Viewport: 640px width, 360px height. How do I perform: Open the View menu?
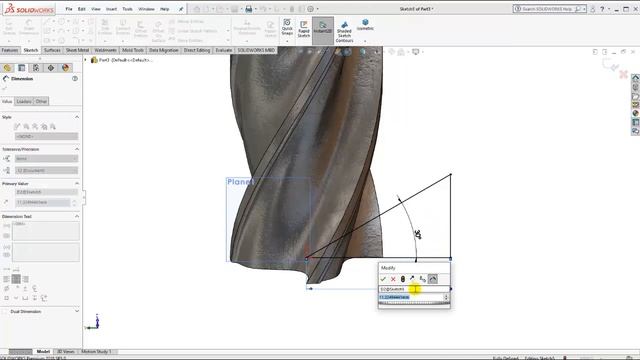coord(96,9)
